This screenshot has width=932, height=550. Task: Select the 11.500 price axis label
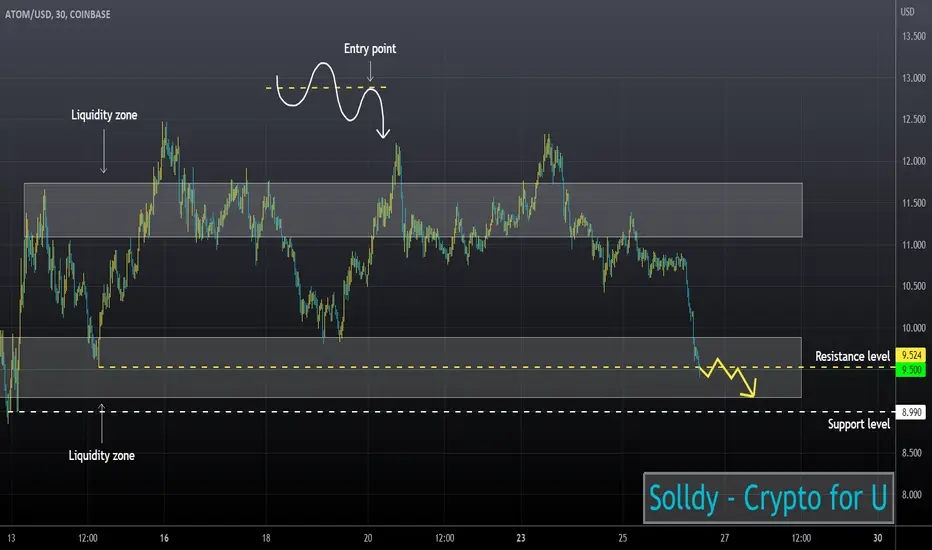[x=914, y=203]
